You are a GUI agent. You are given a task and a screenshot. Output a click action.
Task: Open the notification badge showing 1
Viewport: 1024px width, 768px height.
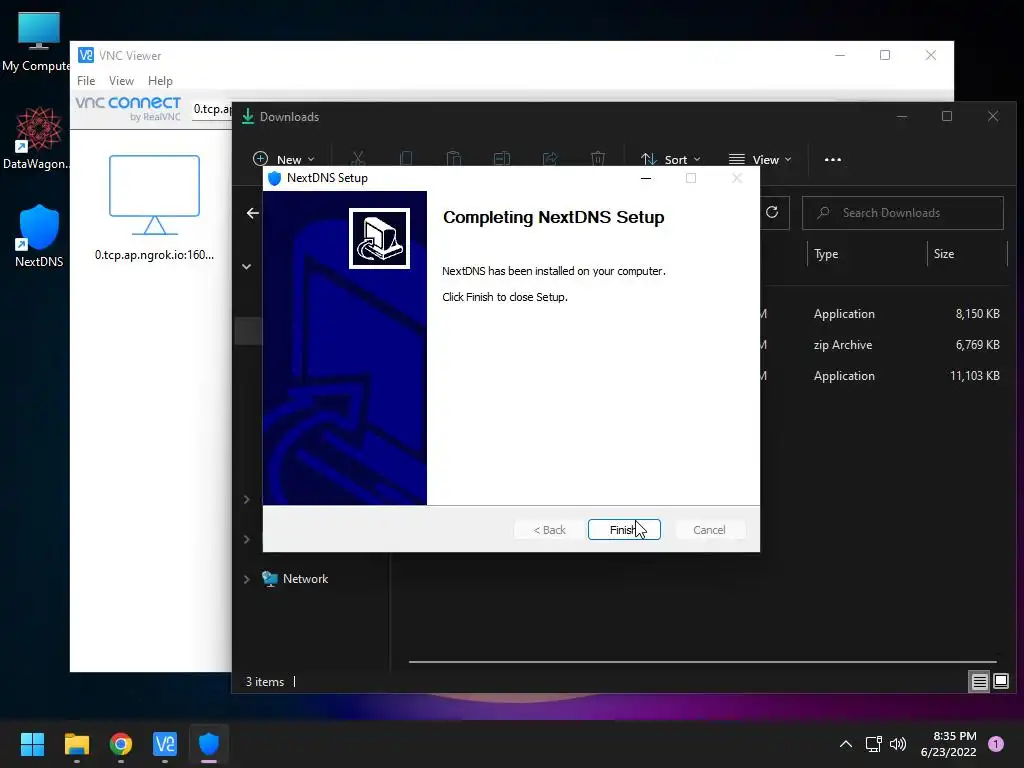coord(996,744)
